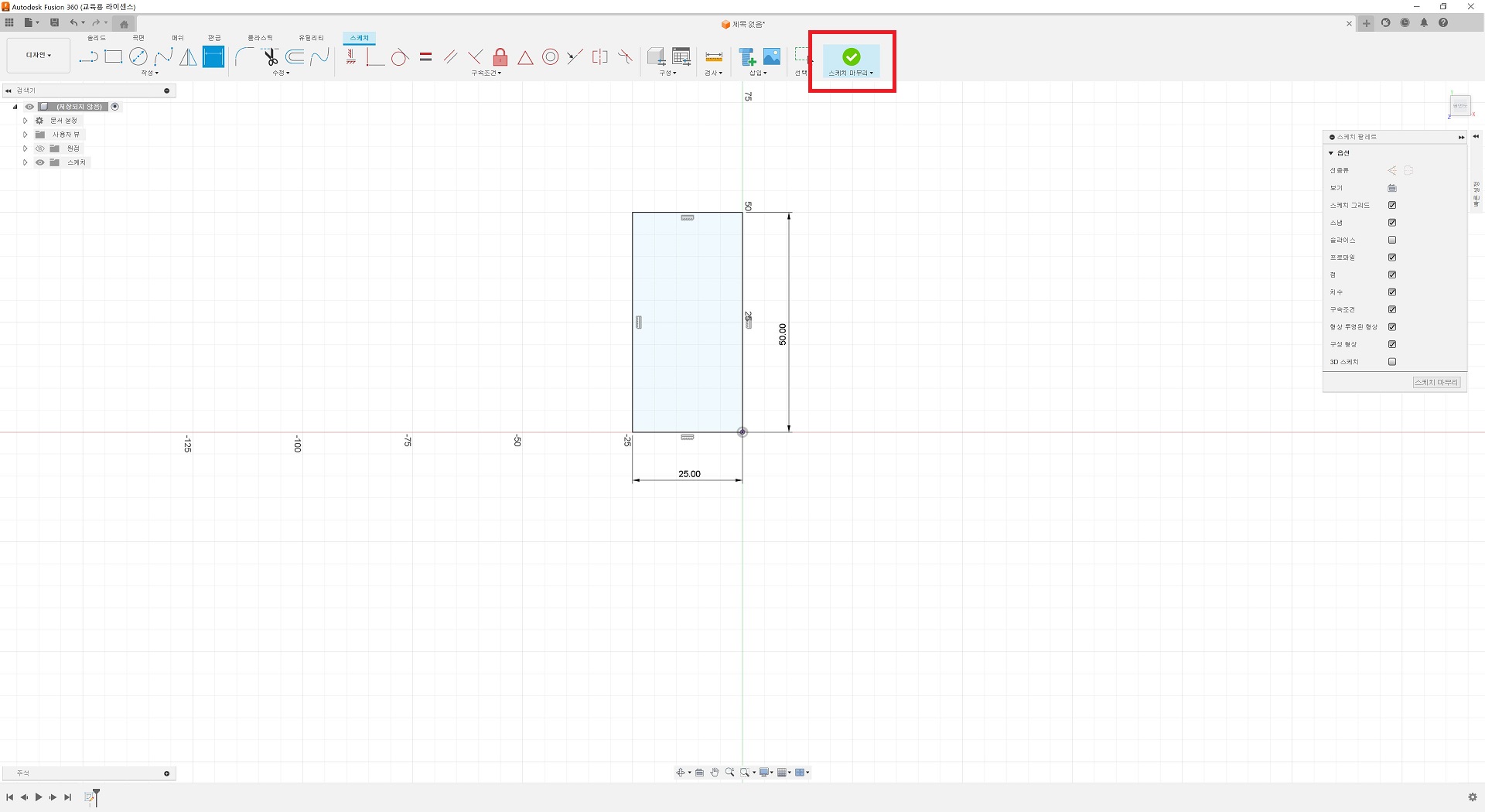Activate the Sketch Dimension tool
Viewport: 1485px width, 812px height.
pyautogui.click(x=213, y=56)
